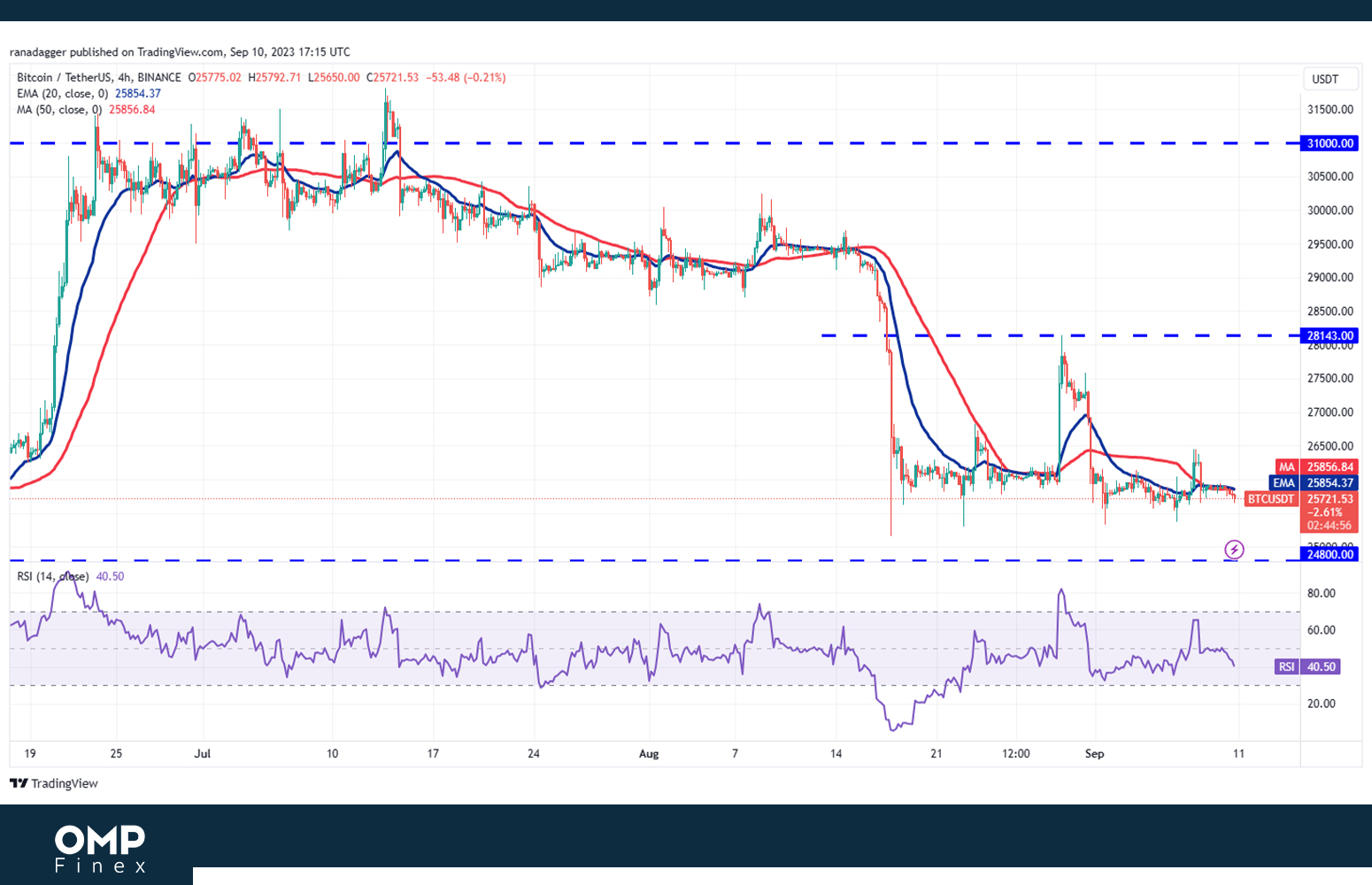The image size is (1372, 885).
Task: Click the TradingView logo at chart bottom
Action: click(54, 783)
